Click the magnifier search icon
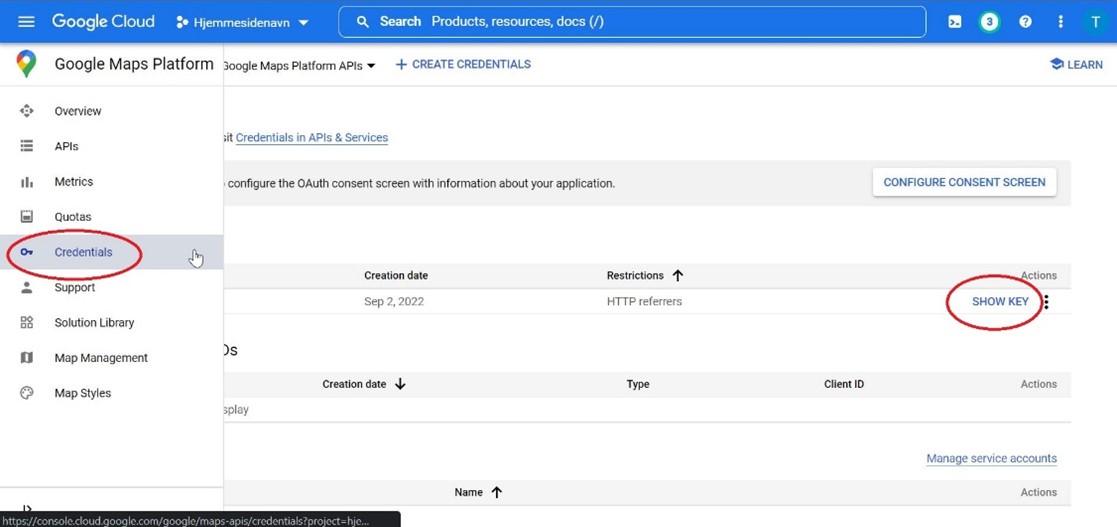Screen dimensions: 1117x527 point(363,22)
